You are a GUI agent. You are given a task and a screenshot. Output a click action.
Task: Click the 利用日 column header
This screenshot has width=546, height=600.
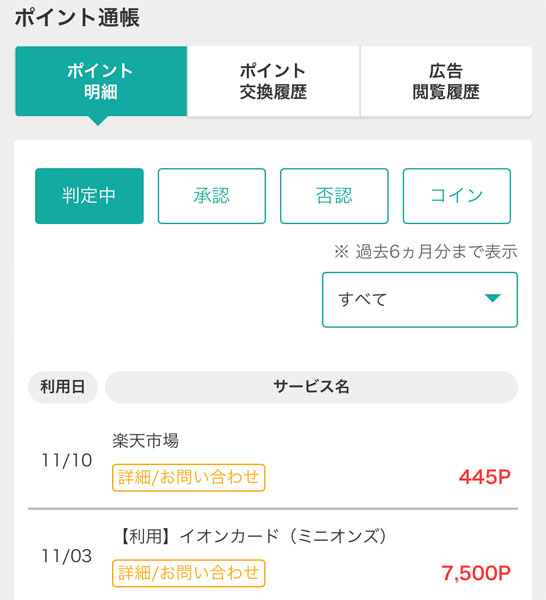pyautogui.click(x=63, y=387)
